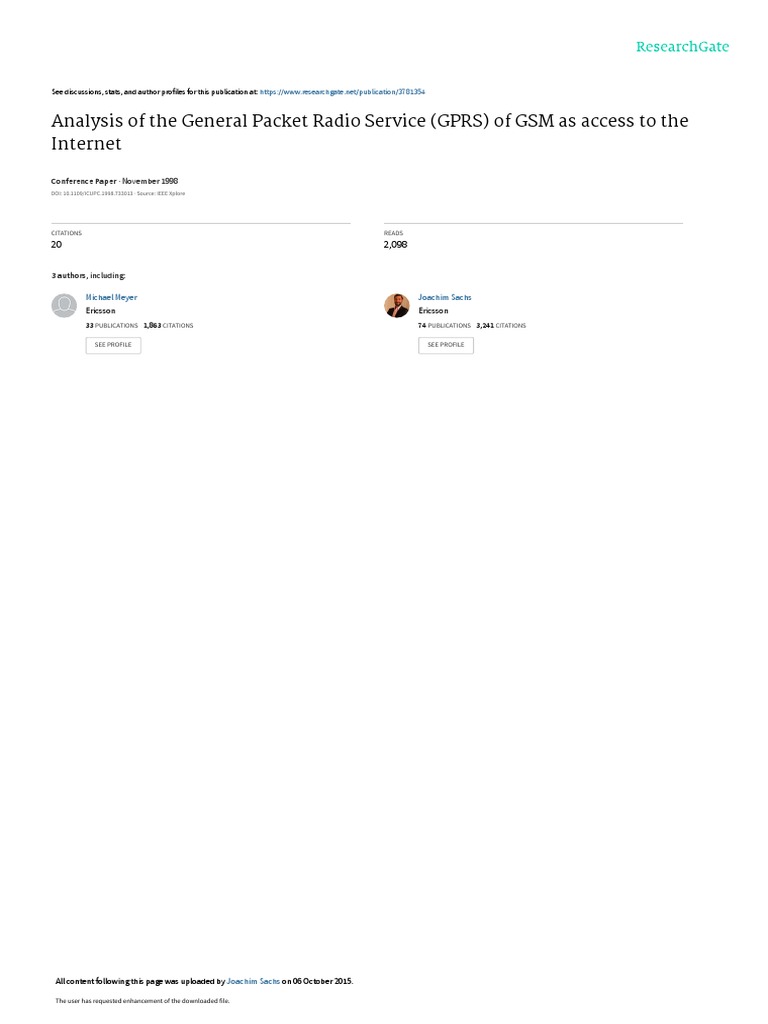Open Joachim Sachs author name link beside photo

pos(445,297)
